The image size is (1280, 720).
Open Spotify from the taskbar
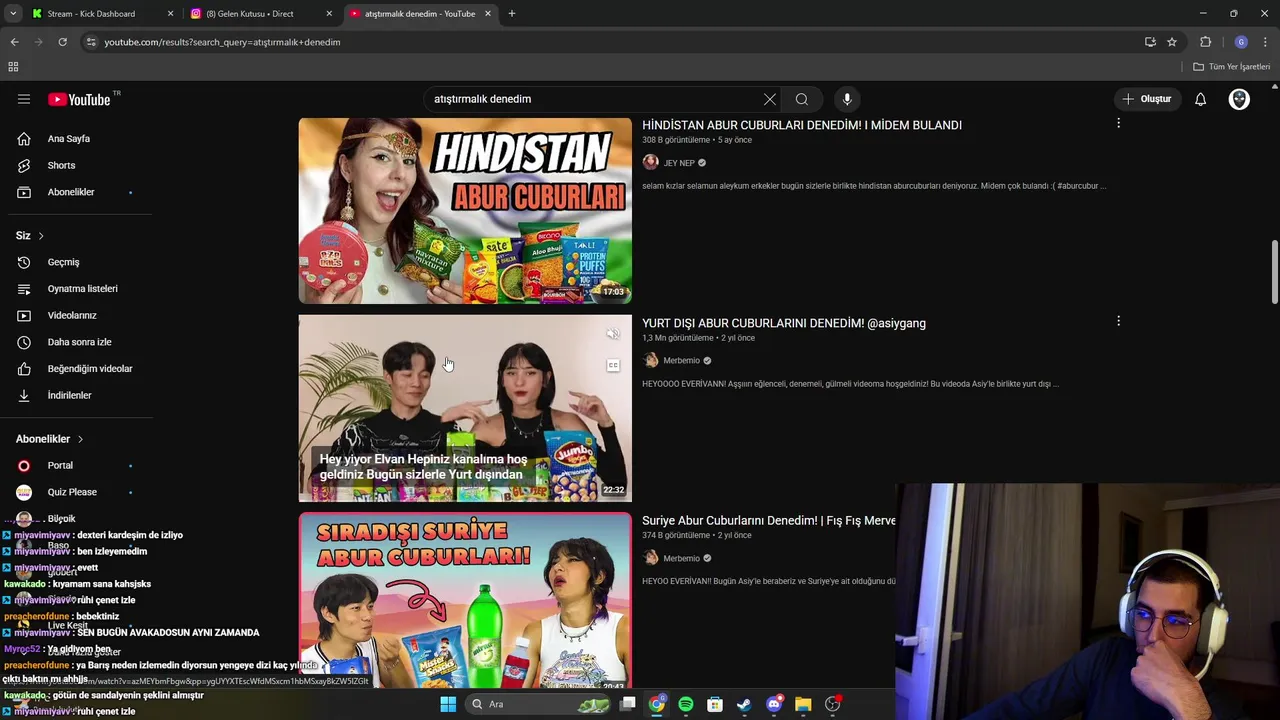tap(686, 704)
